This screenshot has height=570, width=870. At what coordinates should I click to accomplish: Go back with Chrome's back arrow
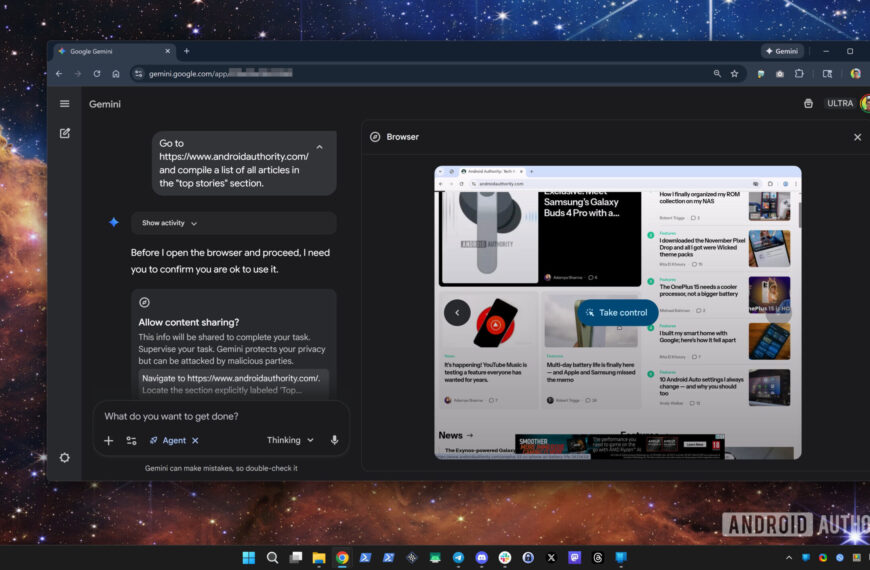pyautogui.click(x=59, y=74)
